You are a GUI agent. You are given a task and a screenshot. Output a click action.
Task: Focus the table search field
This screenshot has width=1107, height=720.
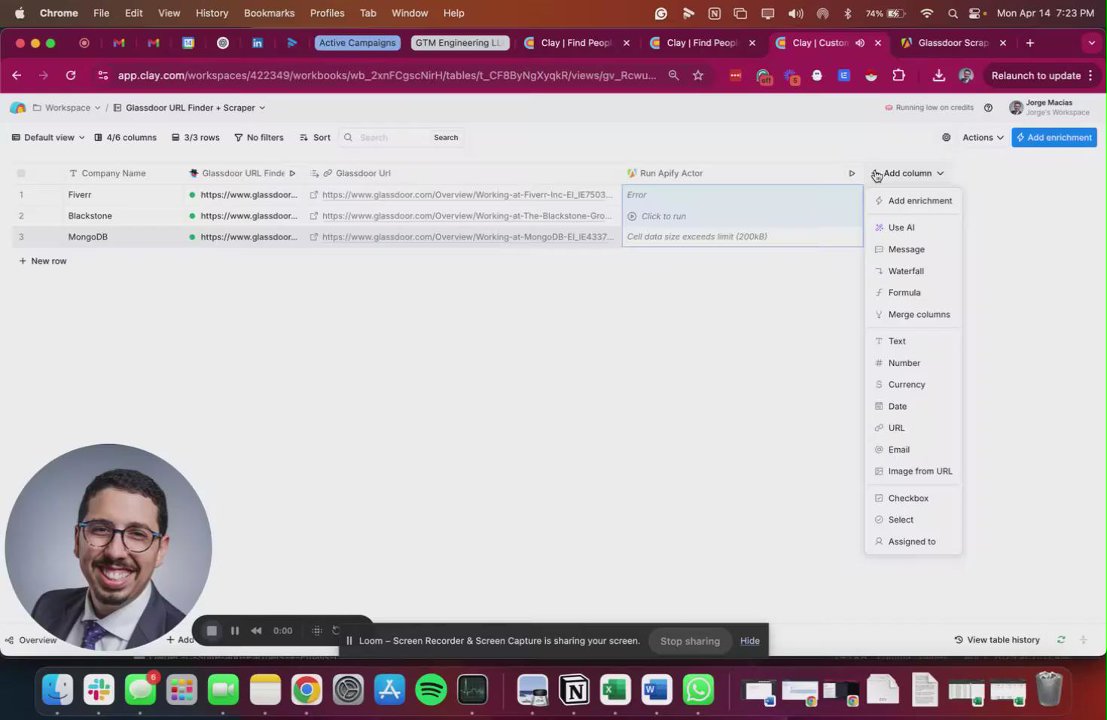coord(385,138)
